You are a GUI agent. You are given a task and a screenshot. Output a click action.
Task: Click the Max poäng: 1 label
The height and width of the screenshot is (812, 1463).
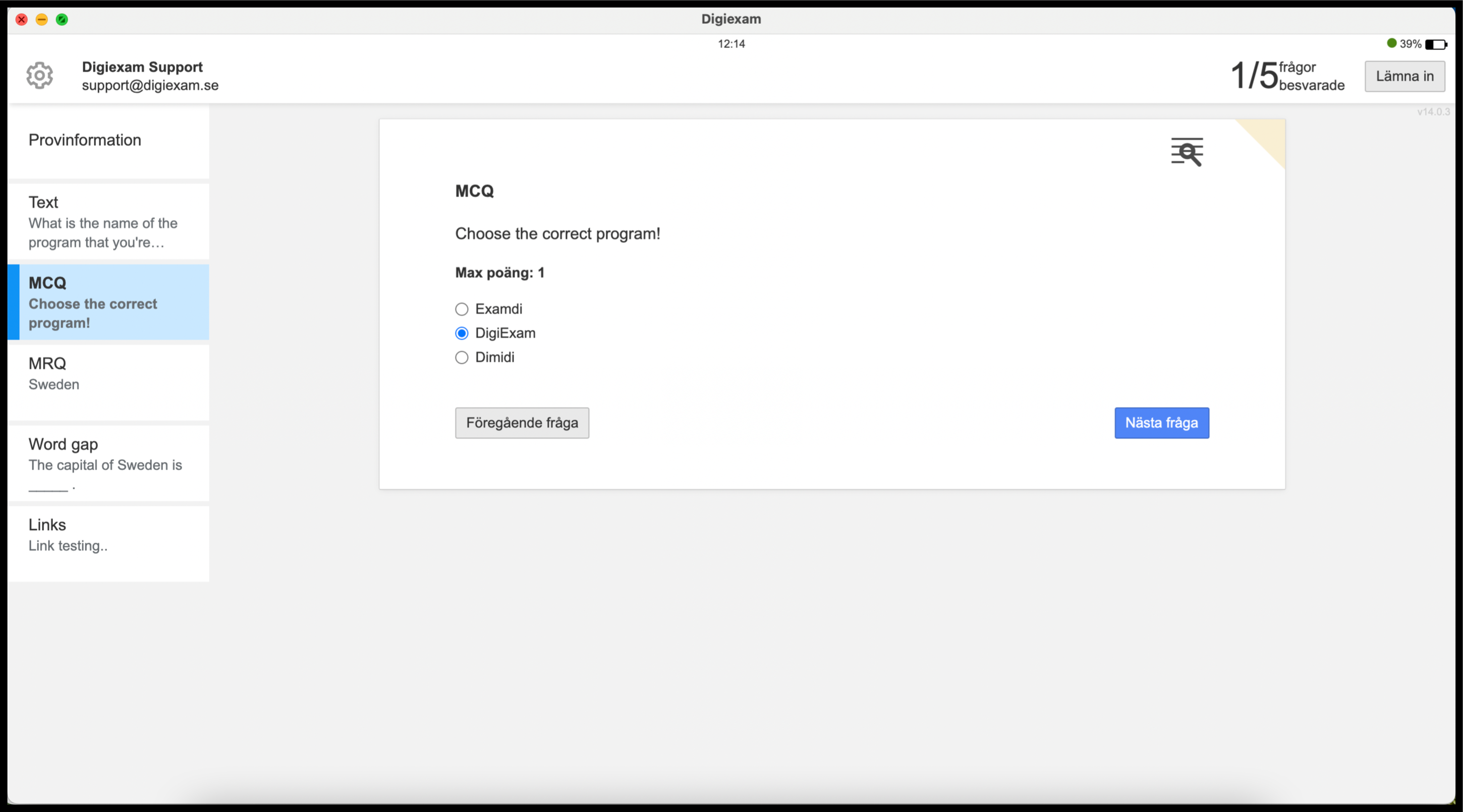tap(500, 272)
